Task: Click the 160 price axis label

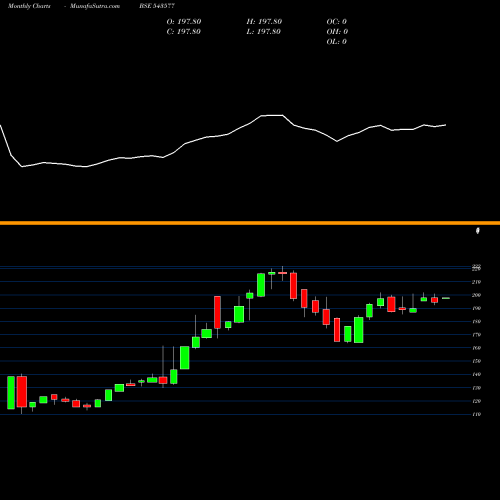Action: coord(476,348)
